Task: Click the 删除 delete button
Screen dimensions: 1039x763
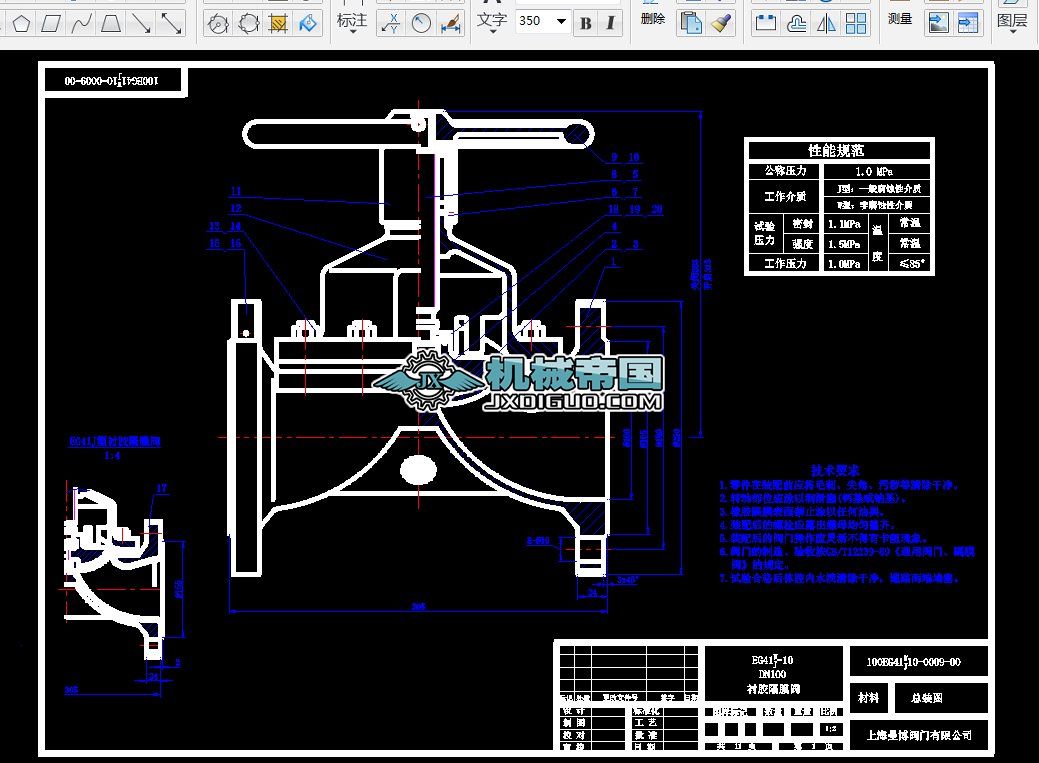Action: point(653,19)
